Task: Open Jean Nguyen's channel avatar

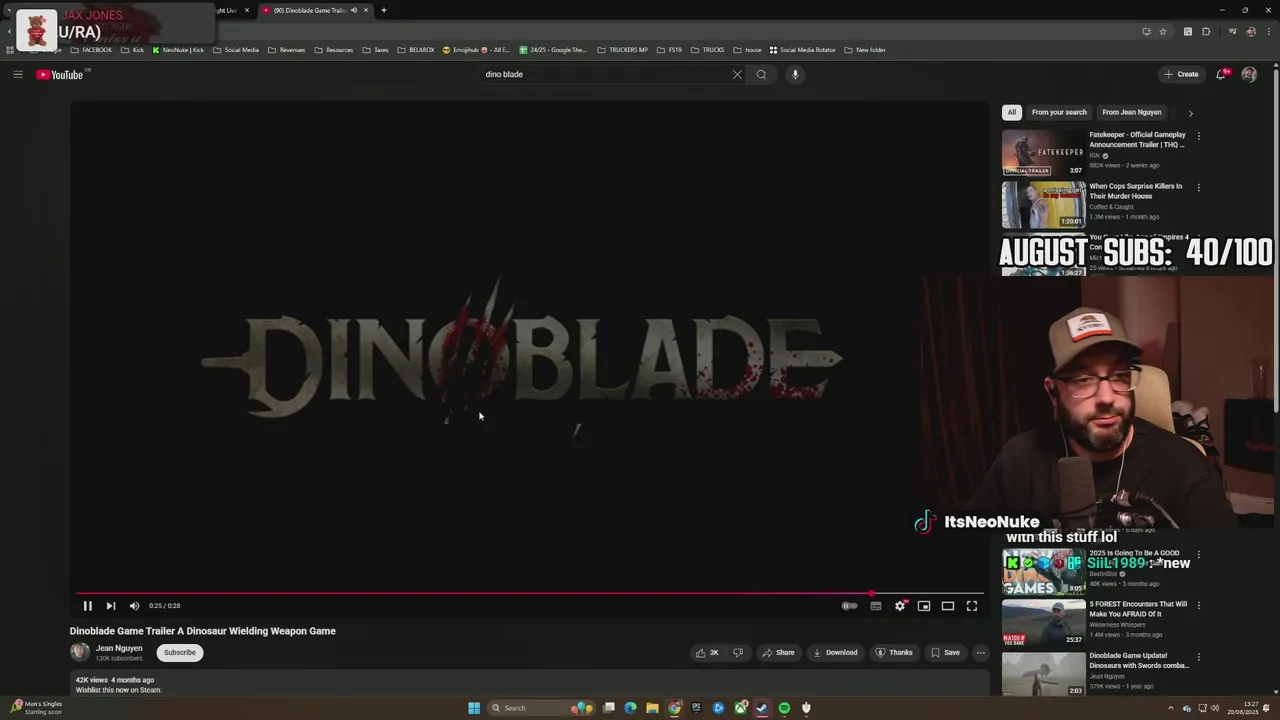Action: point(79,652)
